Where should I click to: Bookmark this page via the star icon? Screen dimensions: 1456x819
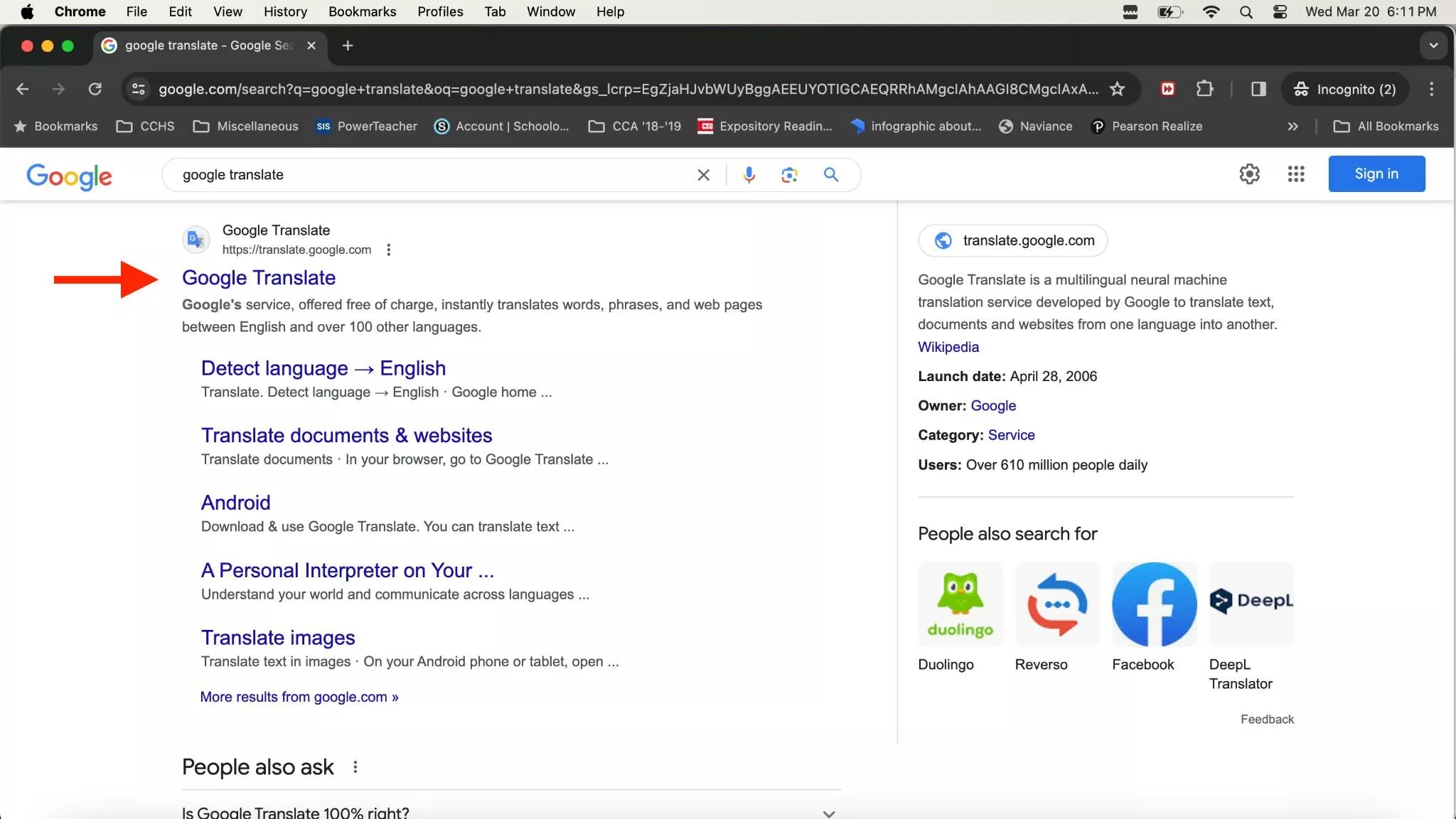(x=1118, y=89)
